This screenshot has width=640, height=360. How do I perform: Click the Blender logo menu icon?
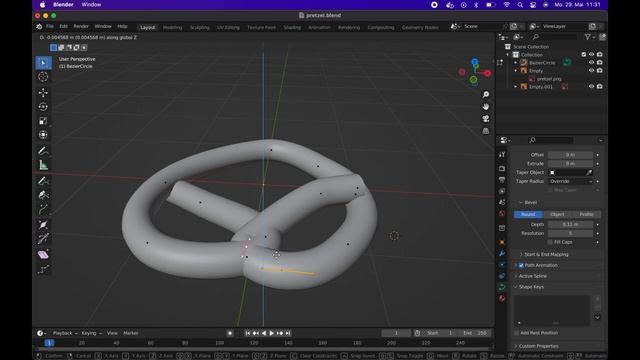click(x=39, y=27)
